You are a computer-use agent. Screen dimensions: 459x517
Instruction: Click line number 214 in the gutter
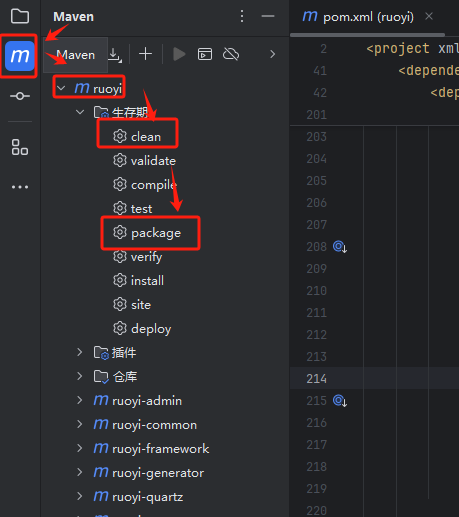[316, 379]
